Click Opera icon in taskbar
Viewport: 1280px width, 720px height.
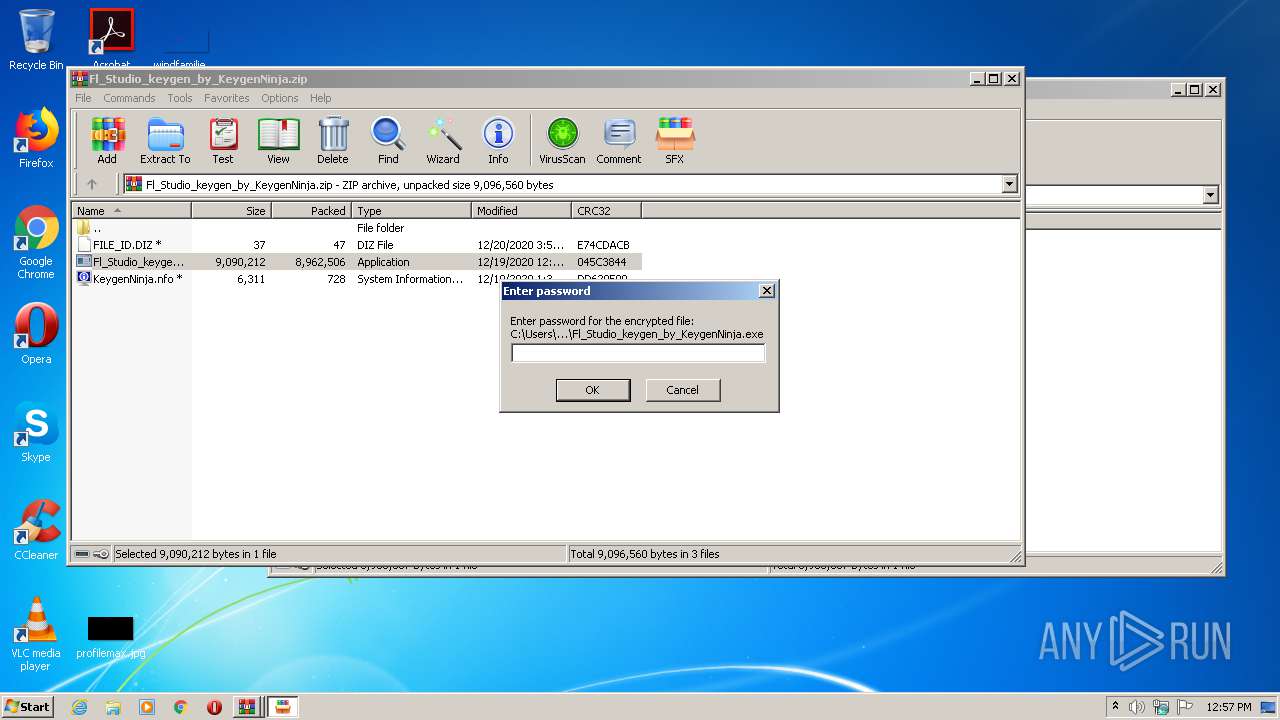[x=214, y=707]
